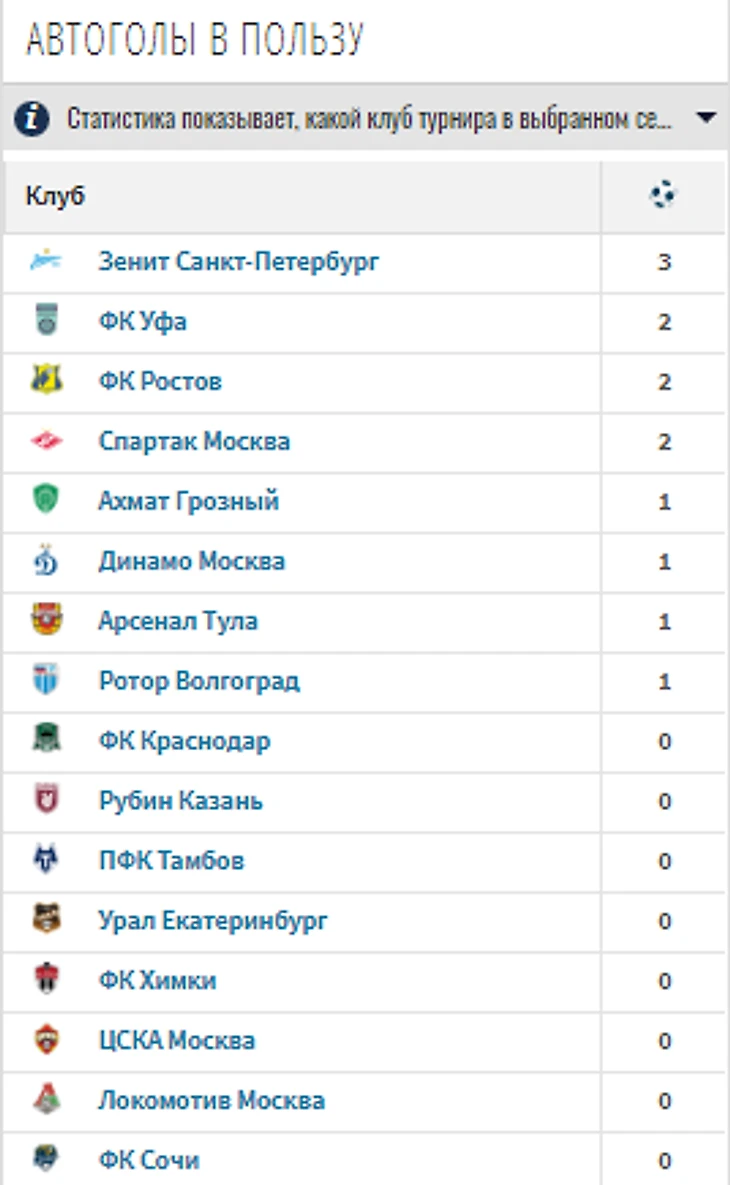Screen dimensions: 730x1185
Task: Sort by the Клуб column header
Action: [55, 196]
